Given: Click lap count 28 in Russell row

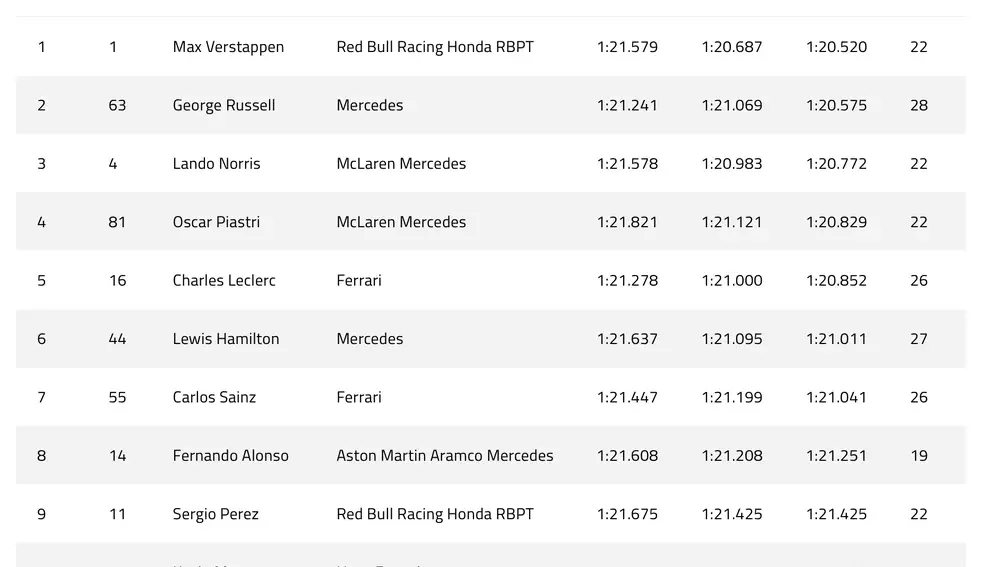Looking at the screenshot, I should pyautogui.click(x=918, y=105).
